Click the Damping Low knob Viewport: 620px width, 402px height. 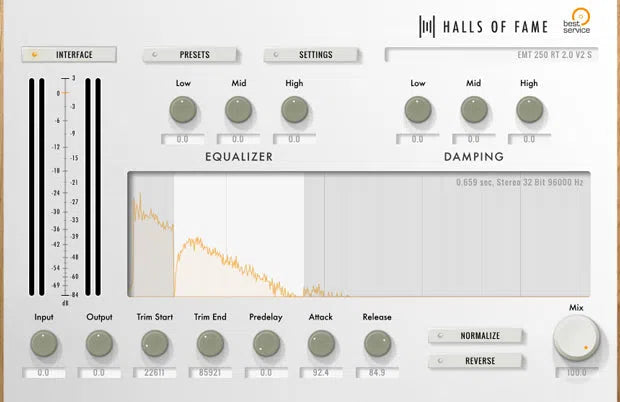[417, 110]
